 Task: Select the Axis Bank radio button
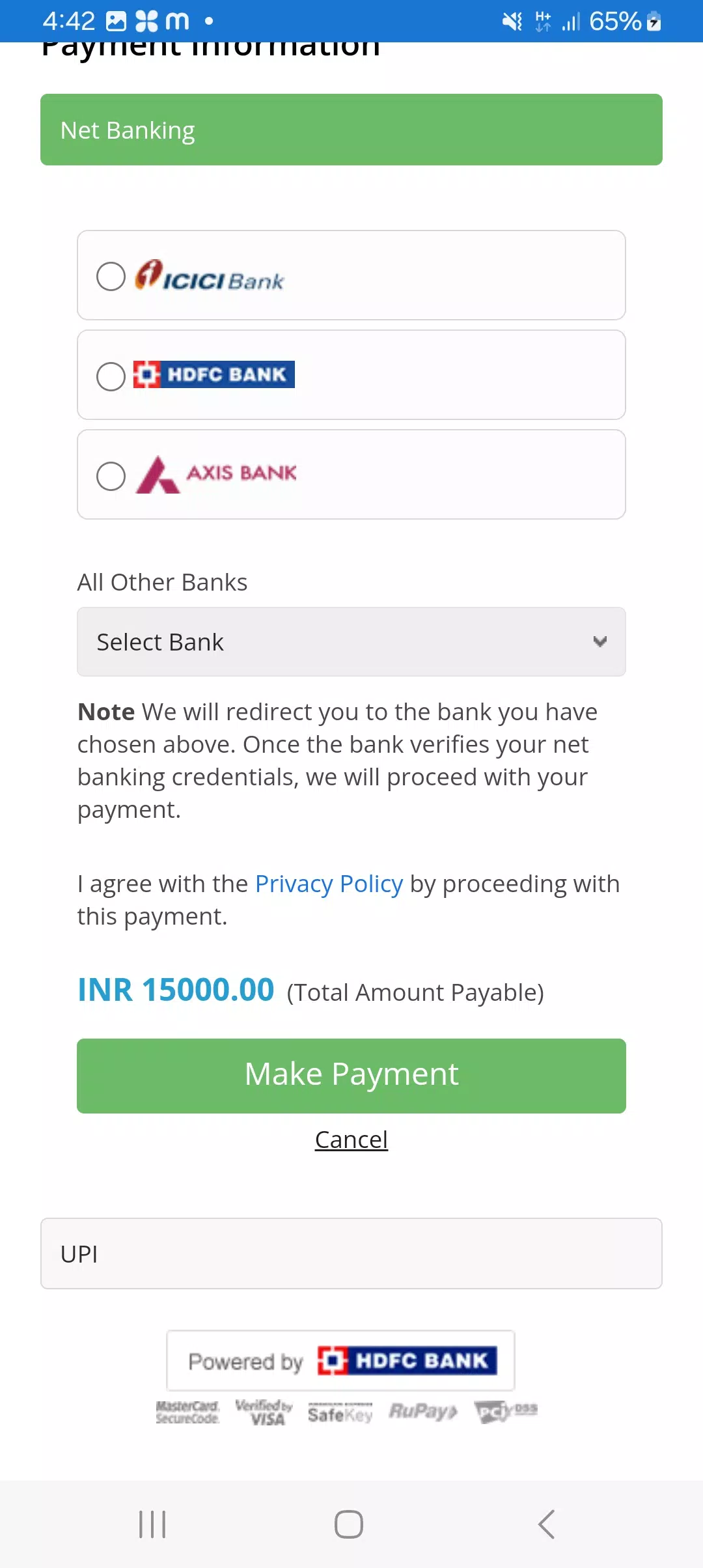[111, 476]
